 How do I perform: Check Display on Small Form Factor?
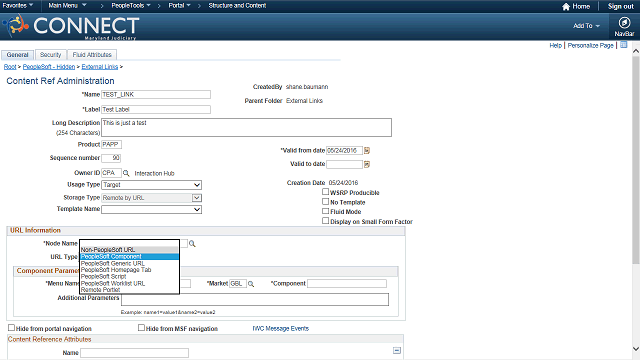(325, 221)
